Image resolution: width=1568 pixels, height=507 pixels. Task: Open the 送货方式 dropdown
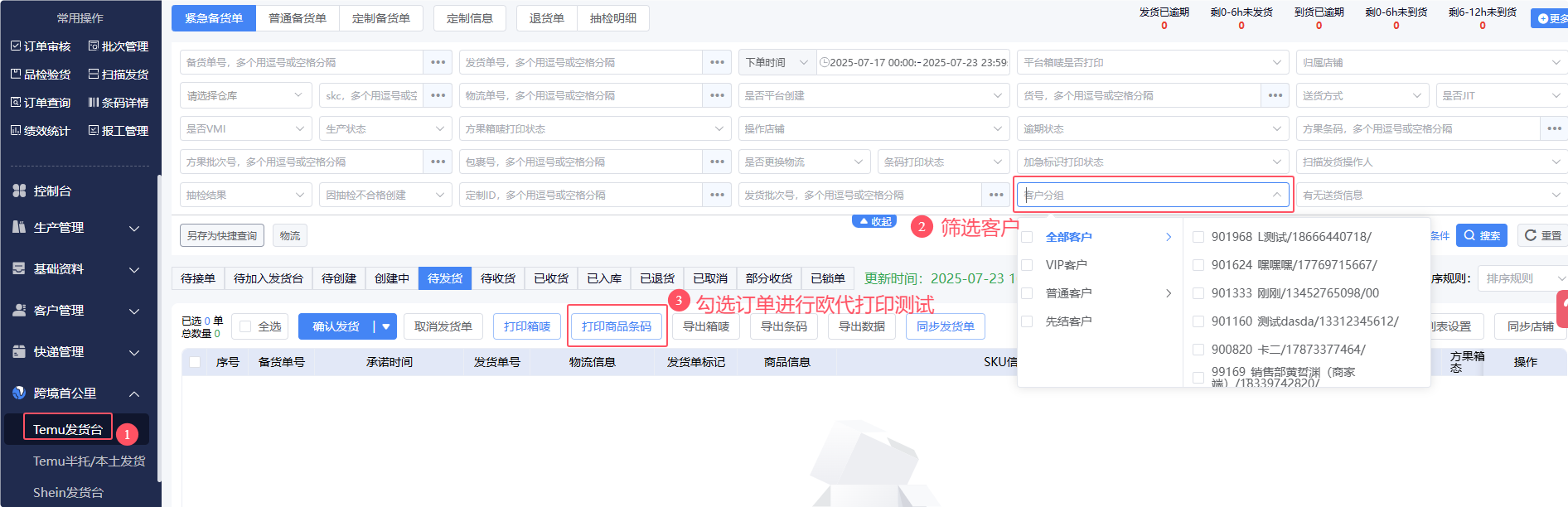[x=1362, y=95]
